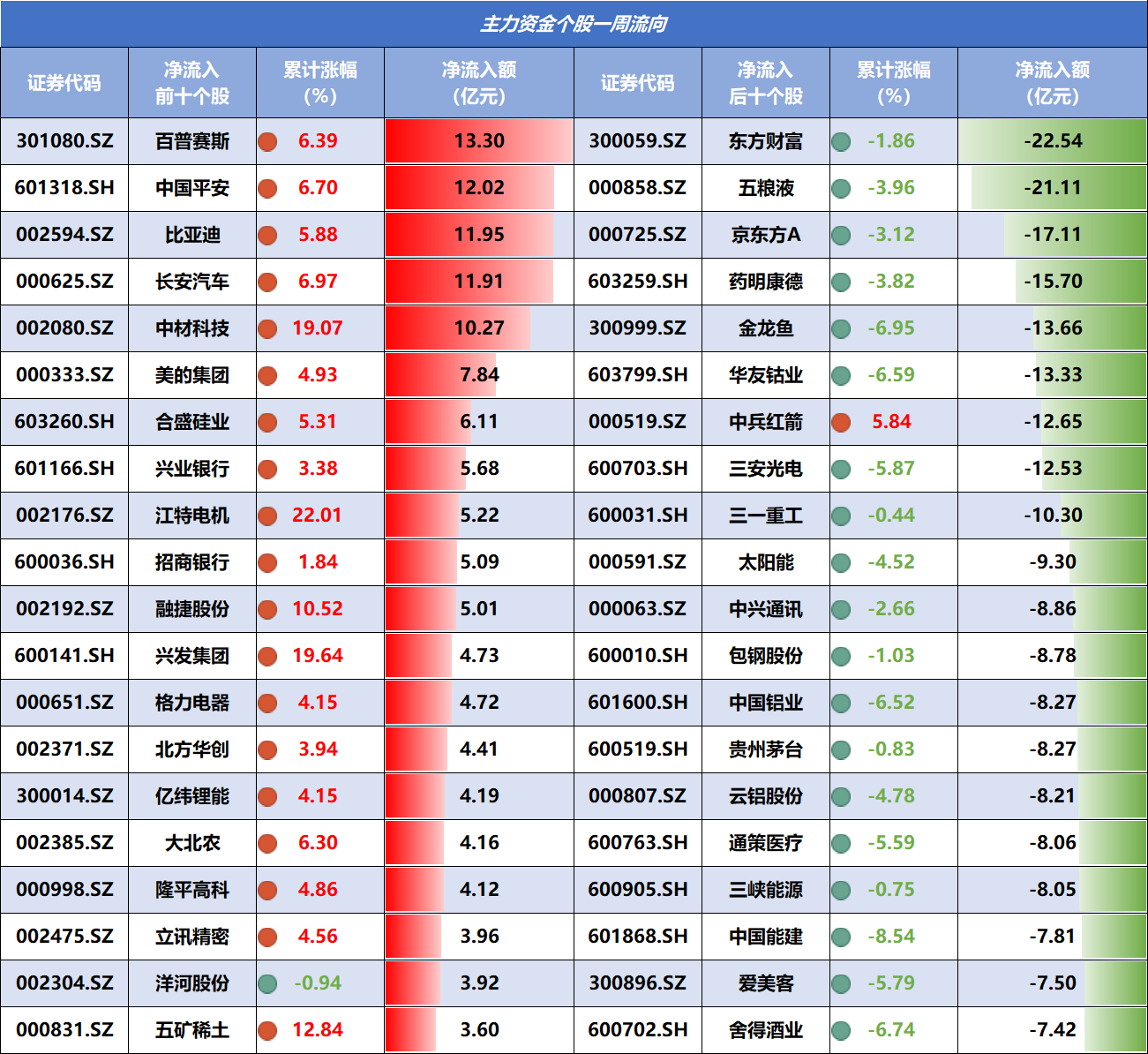
Task: Select the 华友钴业 name cell
Action: (x=766, y=375)
